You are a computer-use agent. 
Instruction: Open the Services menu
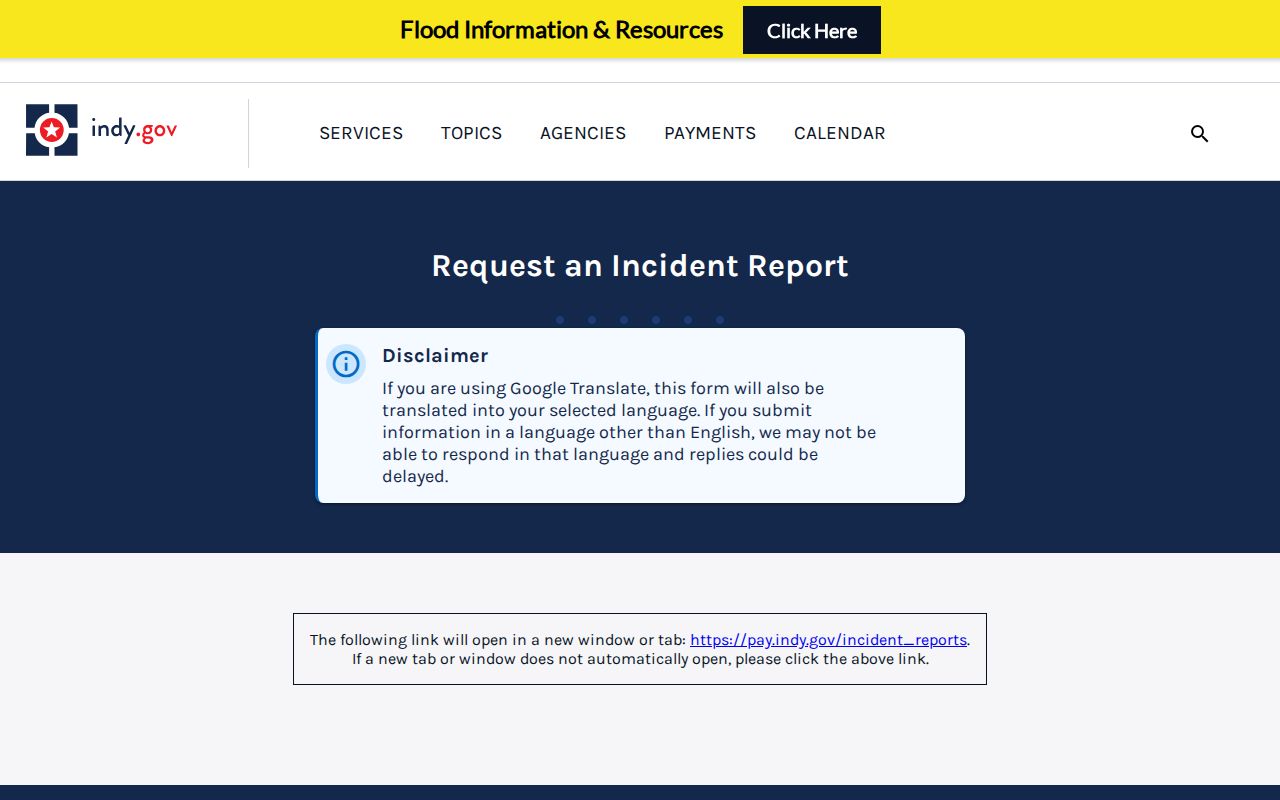361,133
